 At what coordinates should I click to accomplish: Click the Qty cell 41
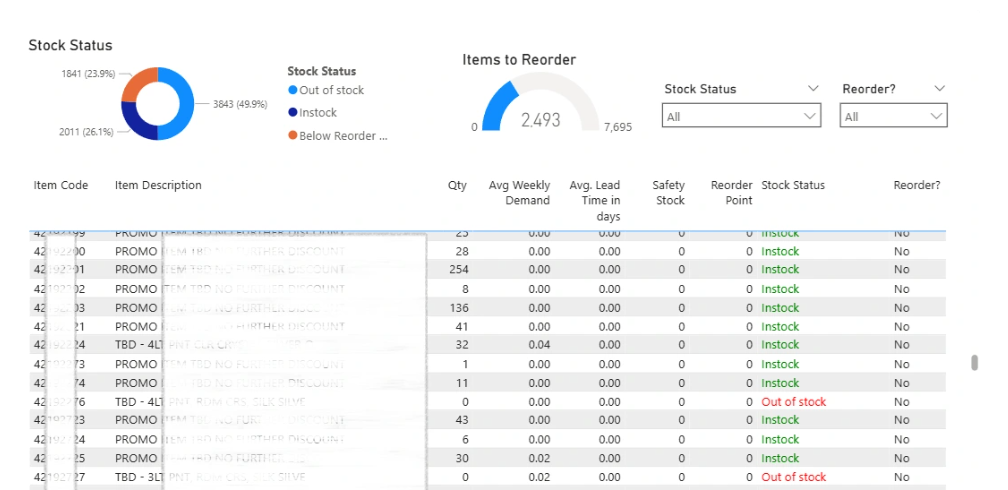[462, 327]
